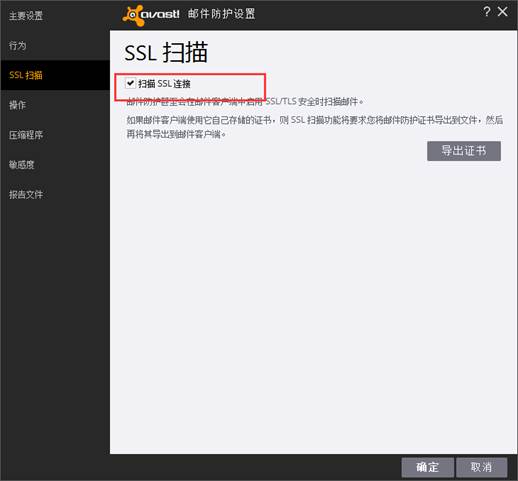Close the mail shield settings dialog
The width and height of the screenshot is (518, 481).
click(x=503, y=12)
